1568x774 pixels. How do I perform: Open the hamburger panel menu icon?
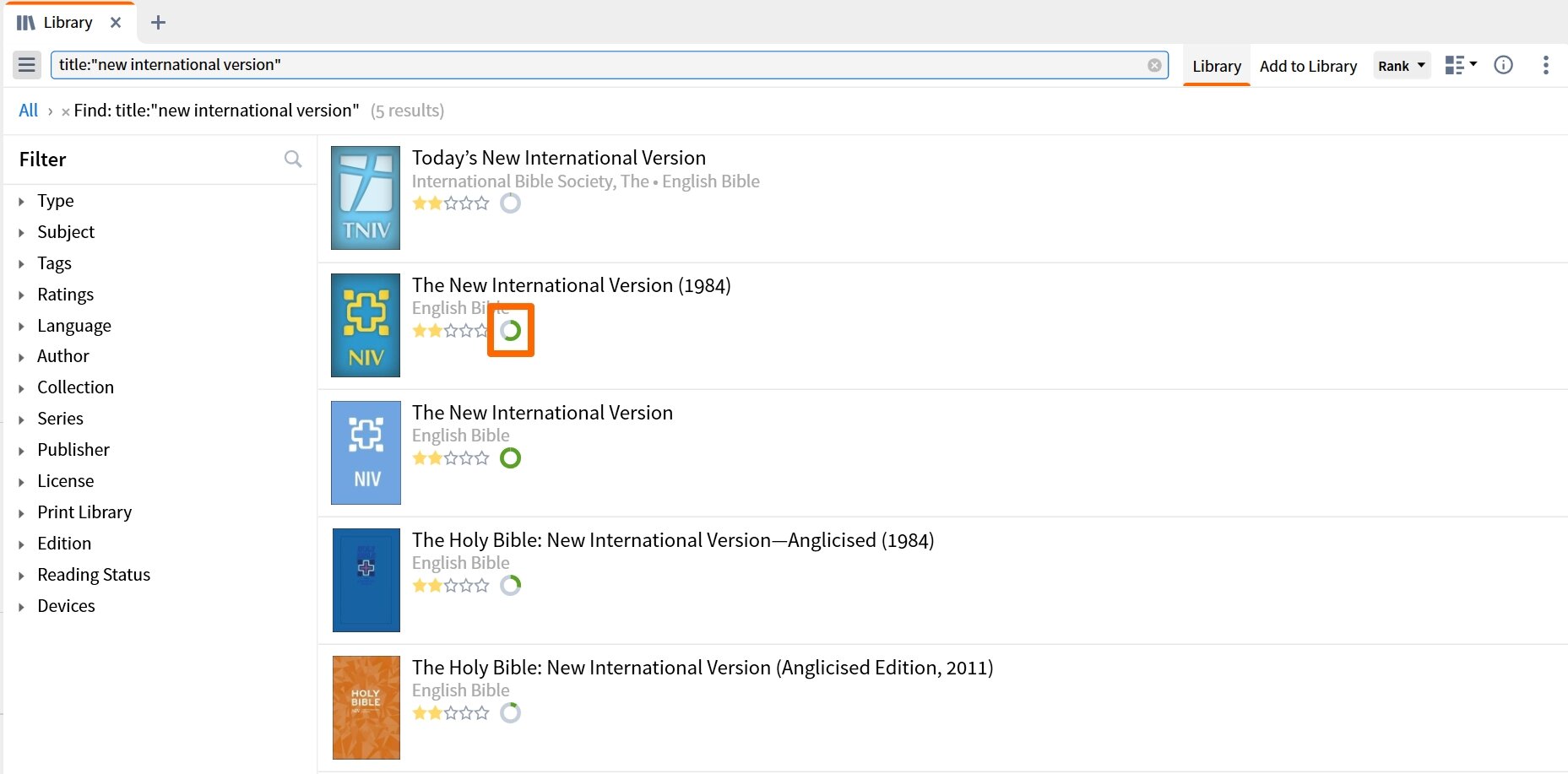click(x=27, y=65)
